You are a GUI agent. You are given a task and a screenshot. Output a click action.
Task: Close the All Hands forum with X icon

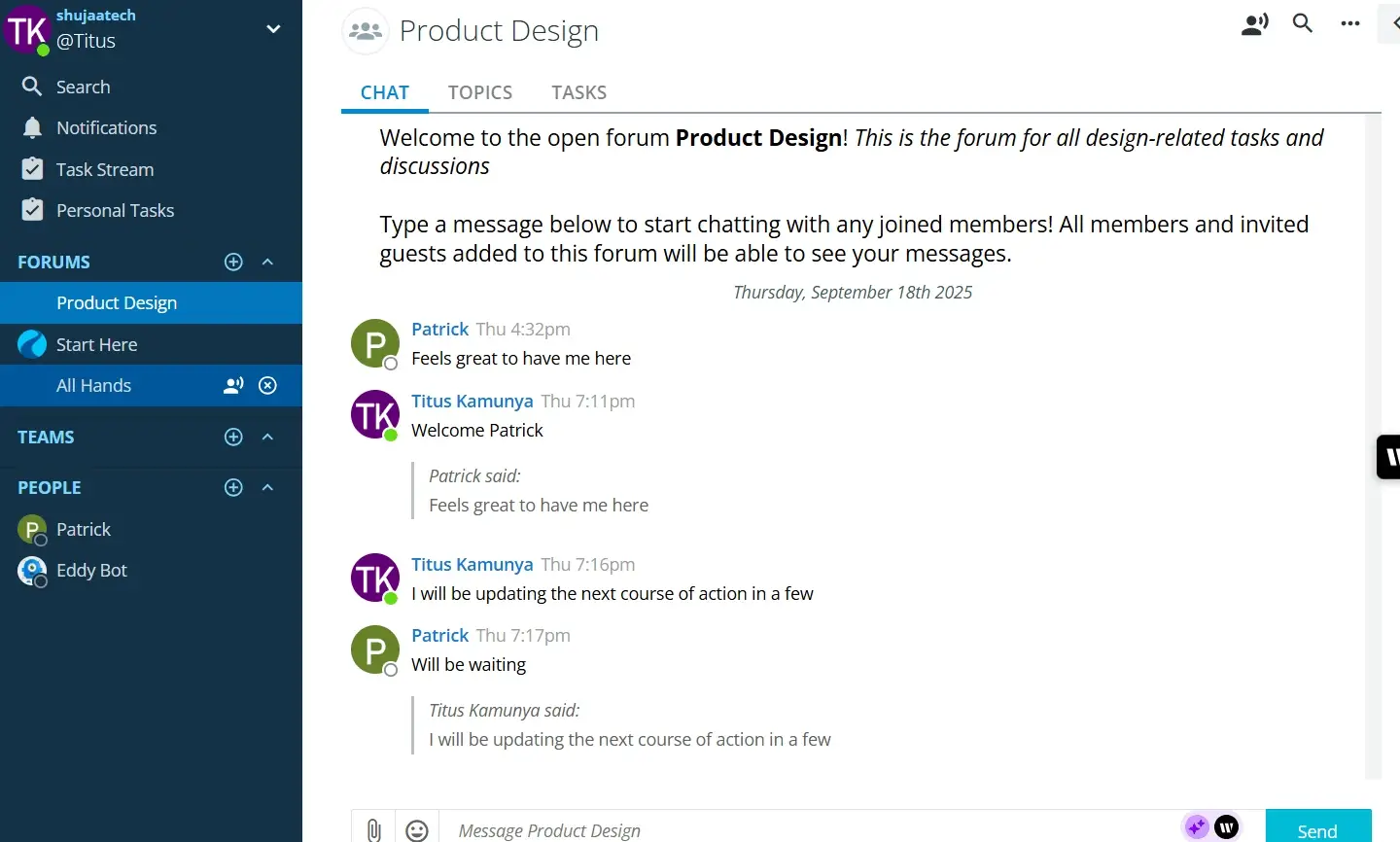[268, 386]
